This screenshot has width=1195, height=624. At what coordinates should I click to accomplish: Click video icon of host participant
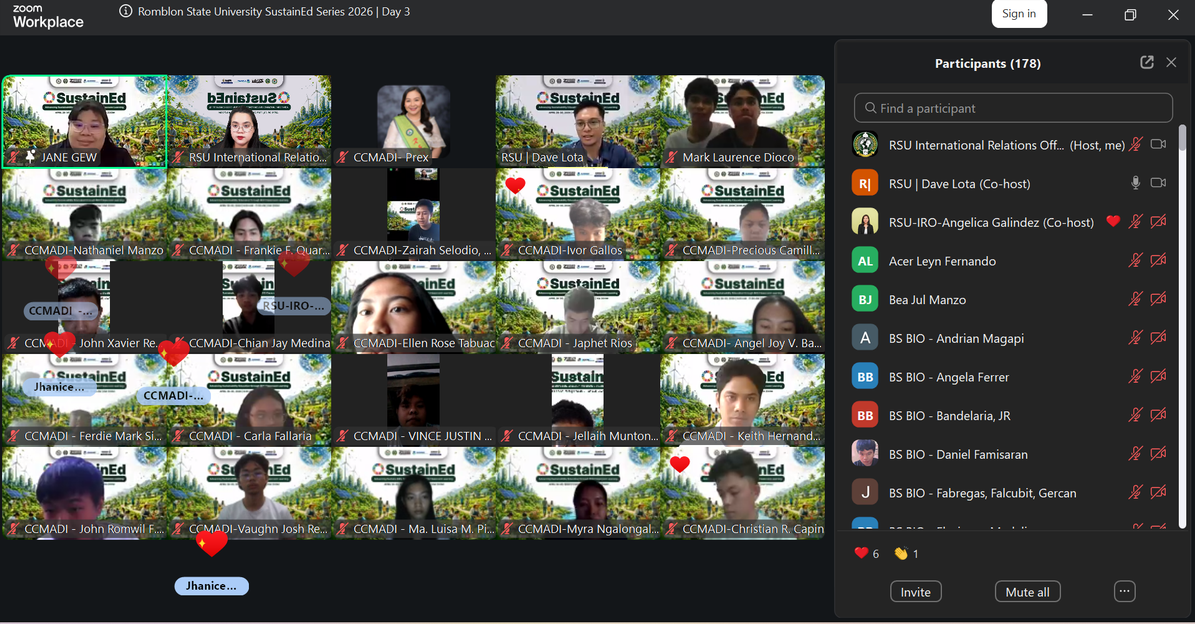(x=1158, y=145)
